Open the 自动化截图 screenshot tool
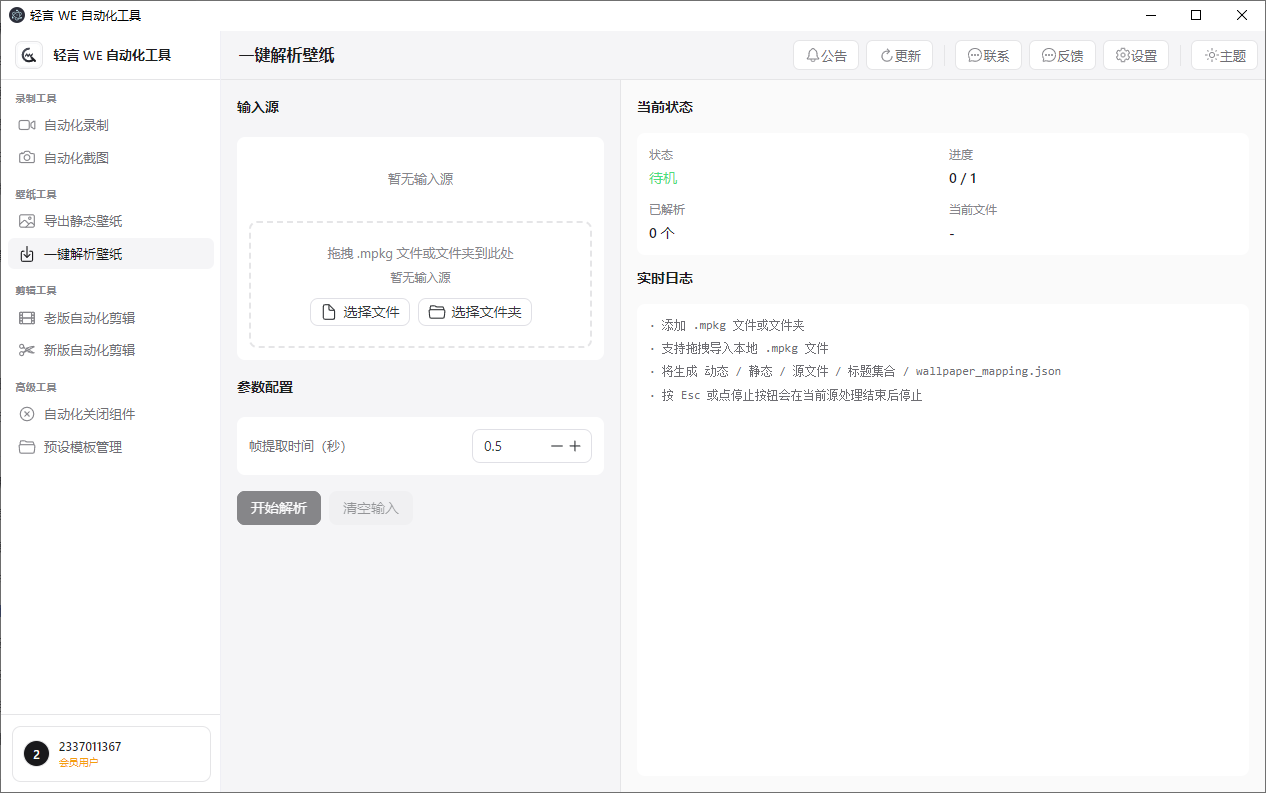This screenshot has height=793, width=1266. point(73,157)
